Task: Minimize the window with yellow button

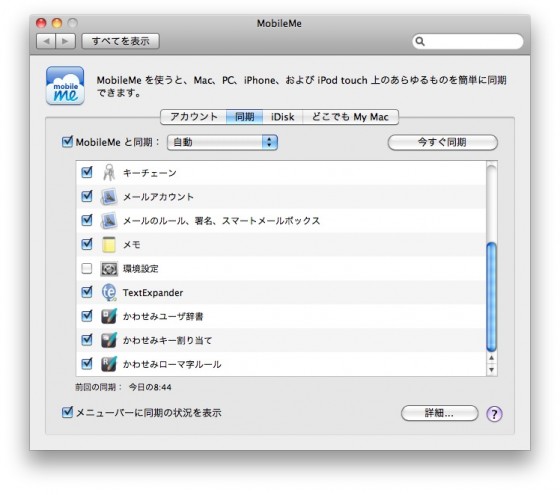Action: tap(57, 23)
